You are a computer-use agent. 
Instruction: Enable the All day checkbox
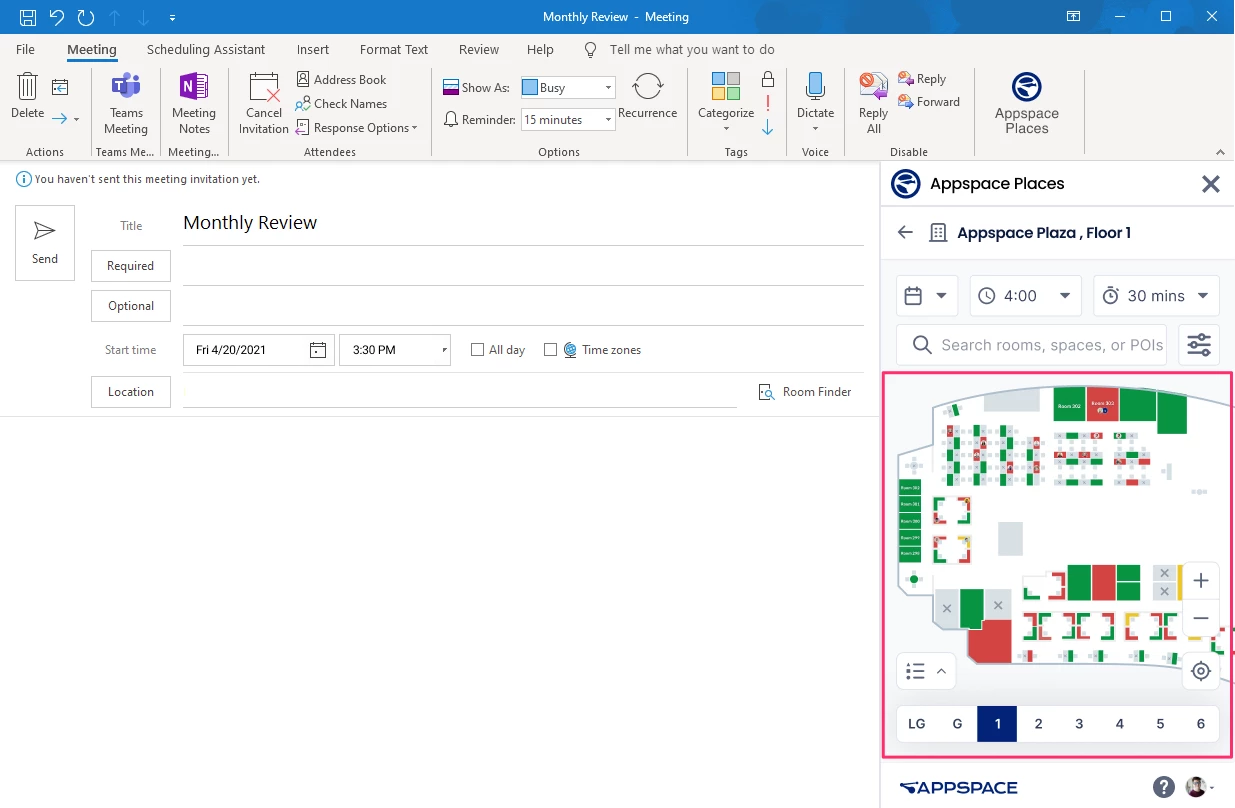tap(478, 350)
